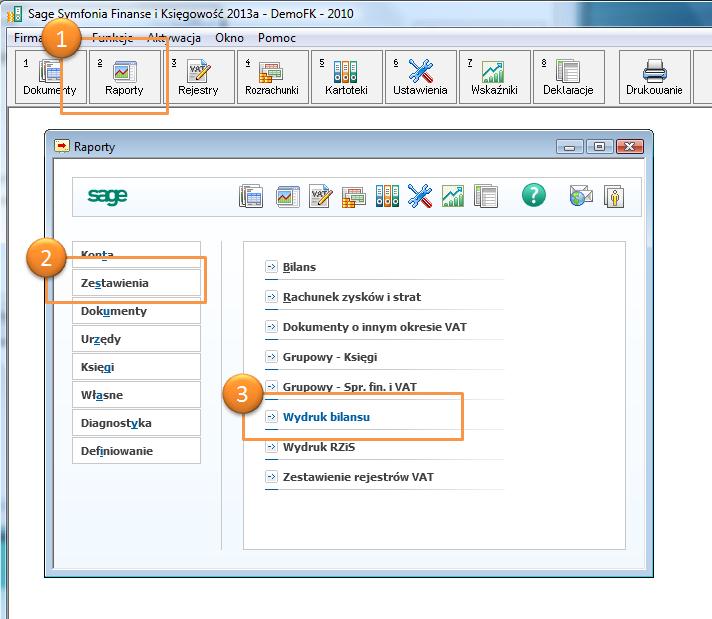Screen dimensions: 712x619
Task: Open Wydruk RZiS report
Action: [x=319, y=447]
